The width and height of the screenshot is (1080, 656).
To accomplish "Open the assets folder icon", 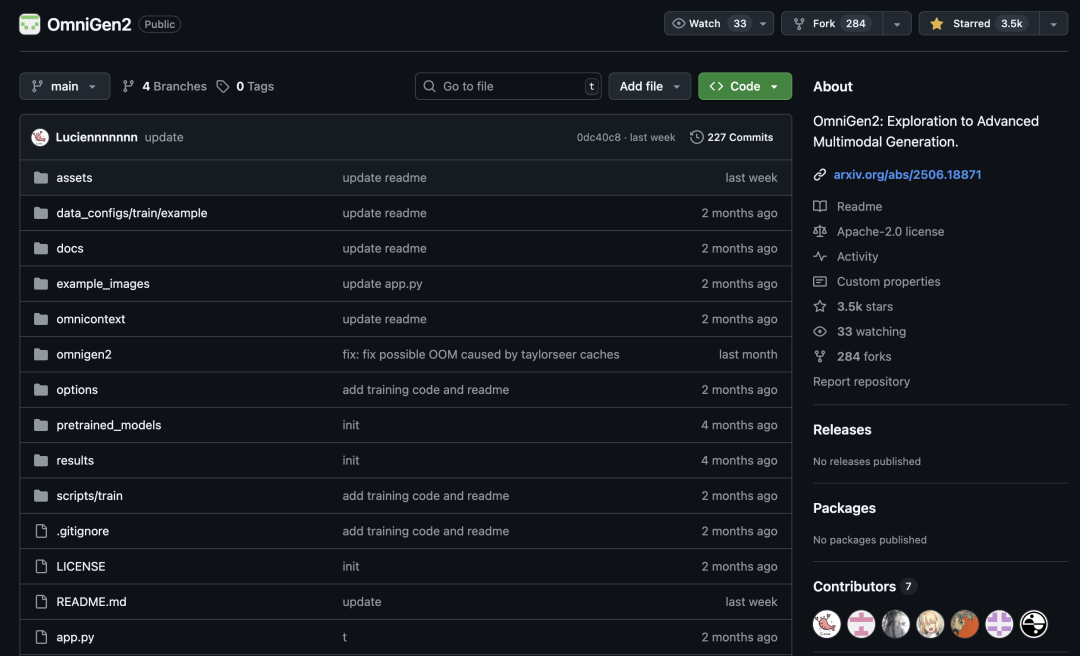I will click(x=41, y=178).
